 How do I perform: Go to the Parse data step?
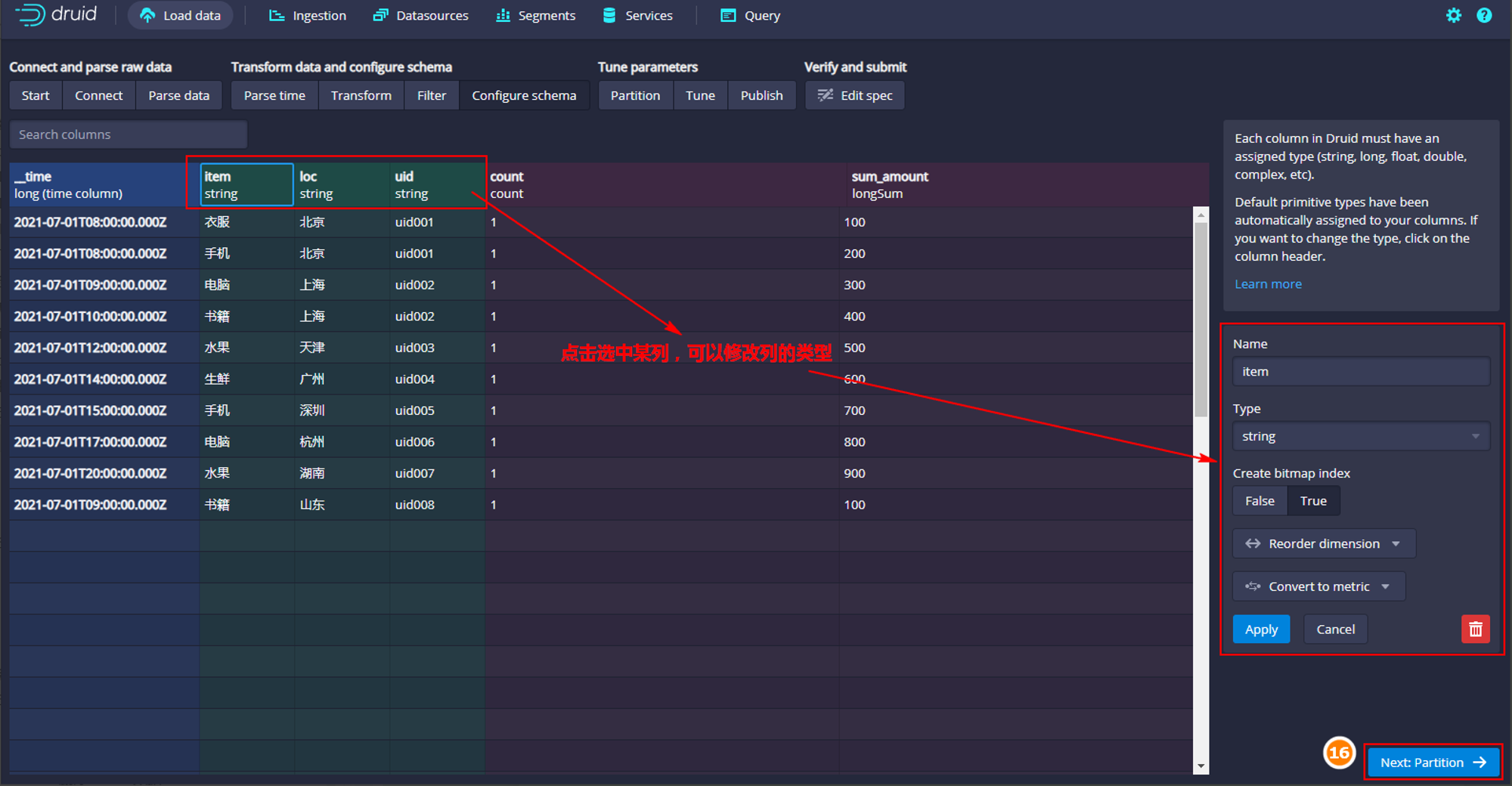[178, 95]
